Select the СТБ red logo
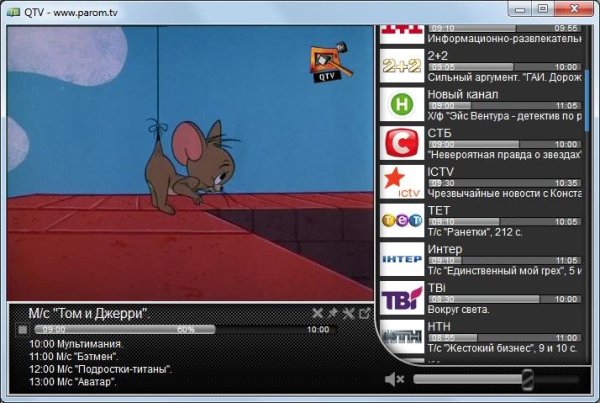The width and height of the screenshot is (600, 403). pos(402,143)
